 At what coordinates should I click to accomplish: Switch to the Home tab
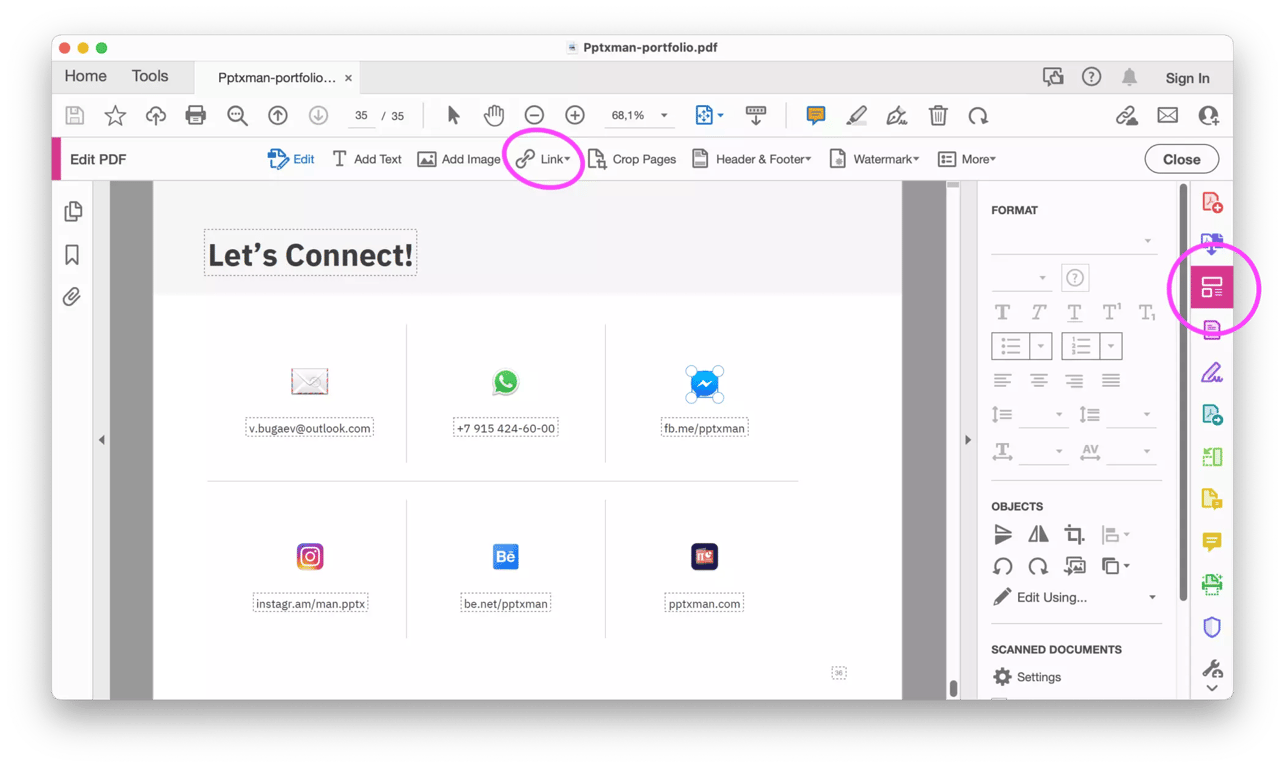click(86, 77)
